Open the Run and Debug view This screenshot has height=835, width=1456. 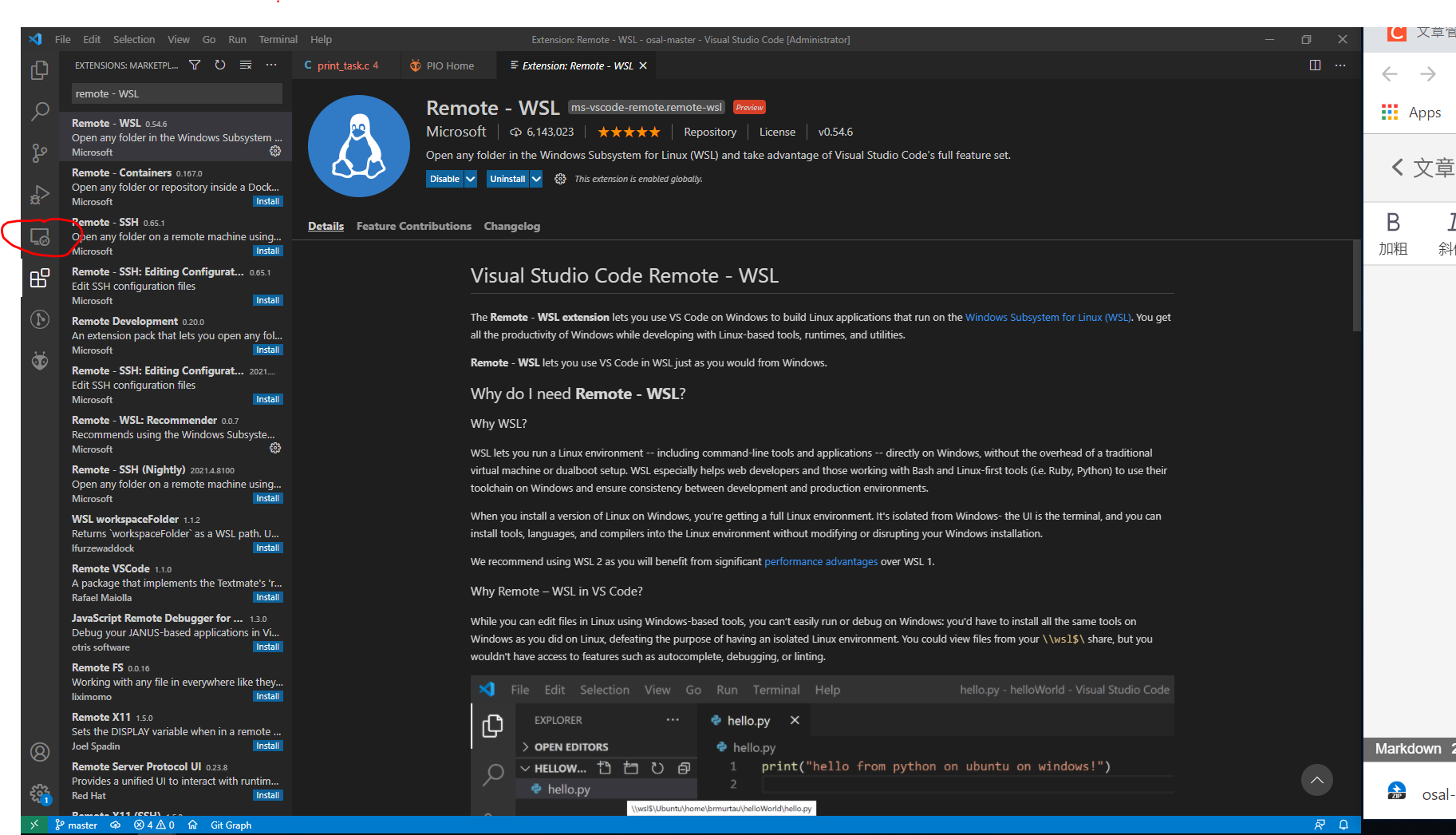[39, 195]
